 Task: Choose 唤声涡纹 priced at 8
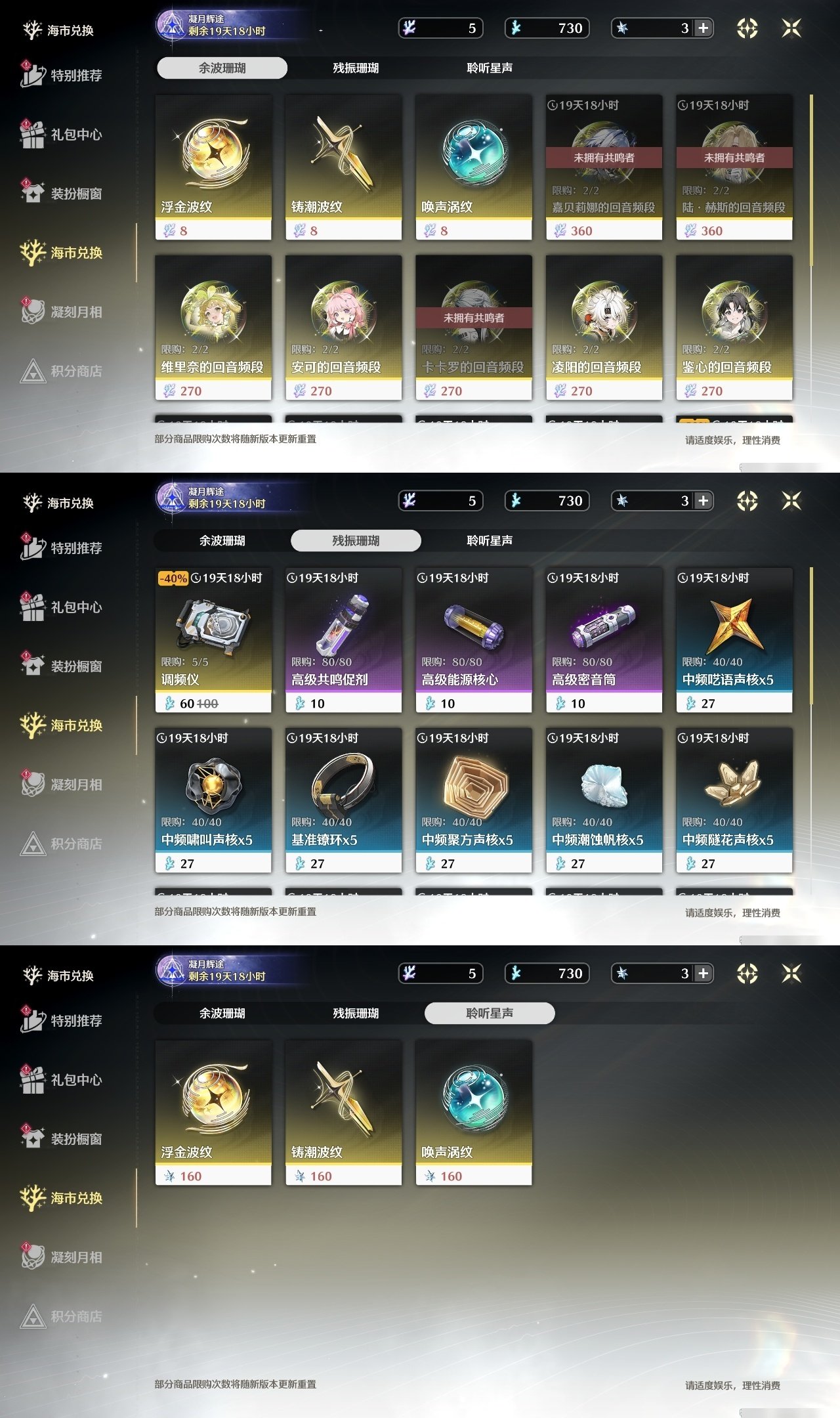474,168
